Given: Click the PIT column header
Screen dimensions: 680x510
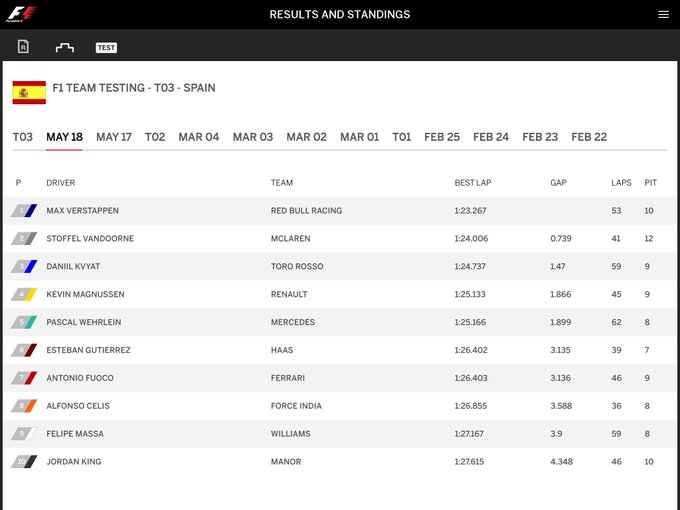Looking at the screenshot, I should point(651,183).
